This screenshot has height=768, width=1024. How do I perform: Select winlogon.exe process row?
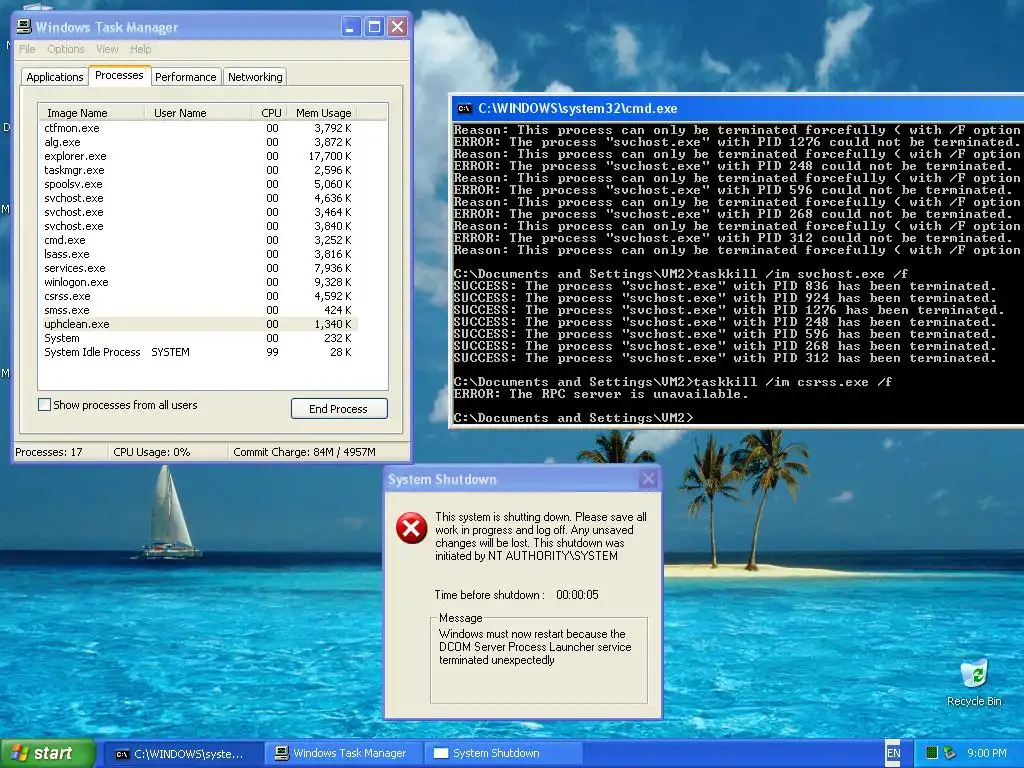point(198,282)
